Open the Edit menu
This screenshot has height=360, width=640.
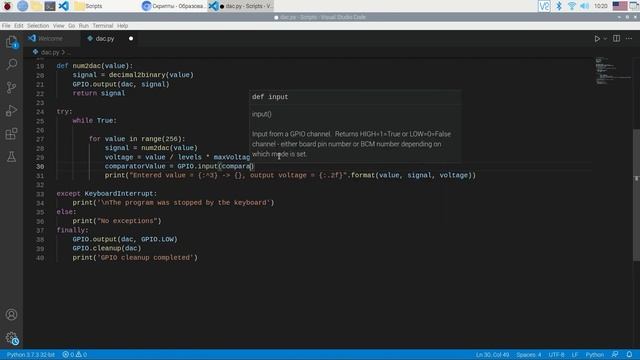click(19, 26)
